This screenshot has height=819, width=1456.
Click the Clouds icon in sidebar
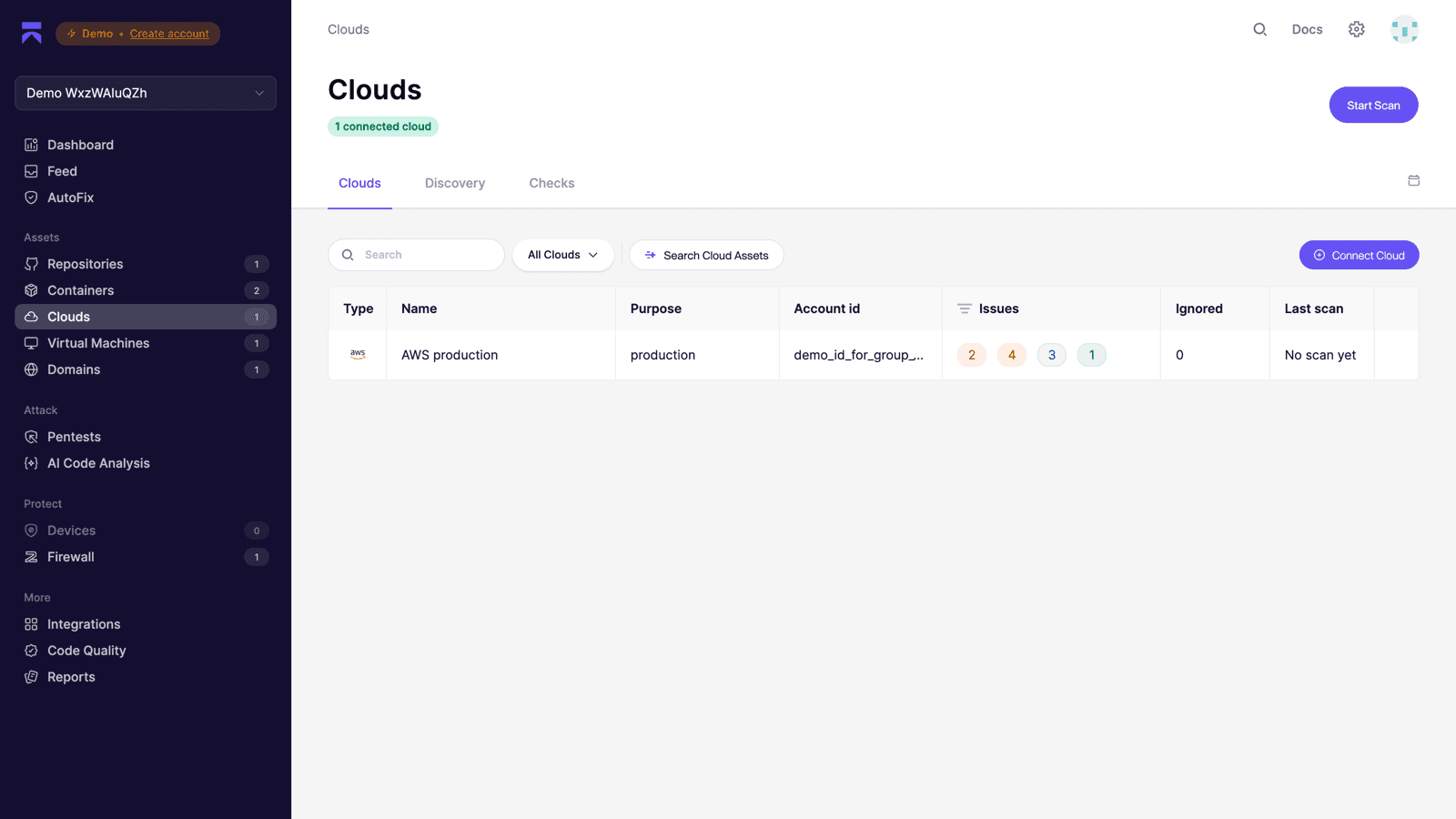click(31, 317)
